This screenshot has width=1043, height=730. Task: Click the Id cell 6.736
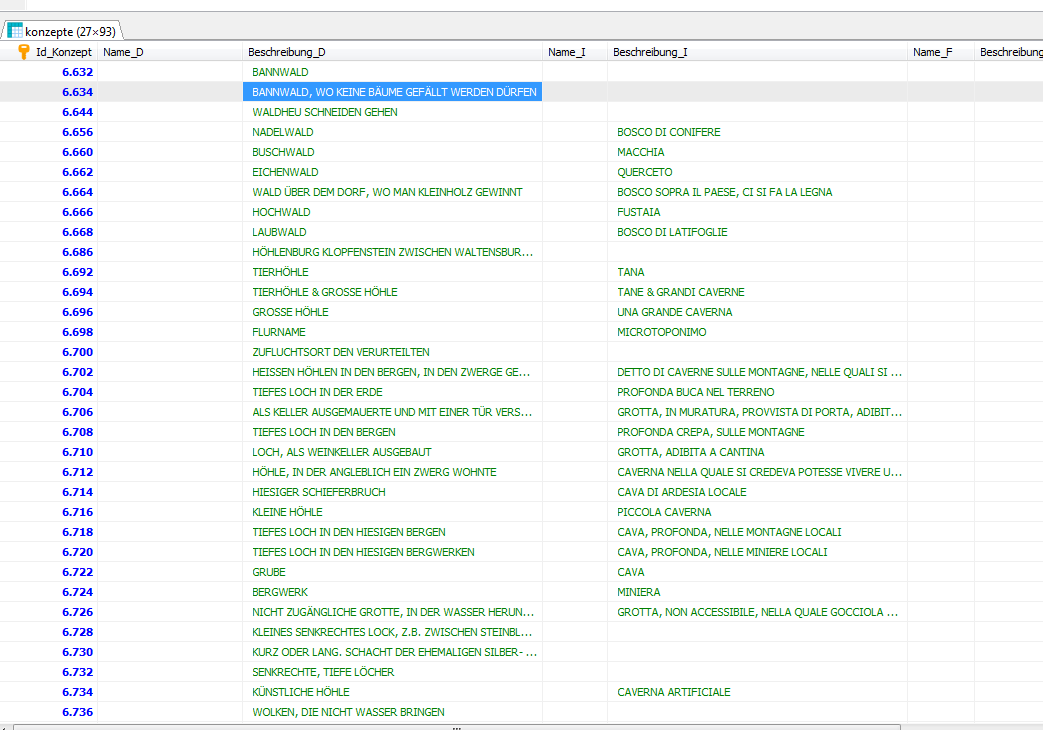[x=77, y=712]
